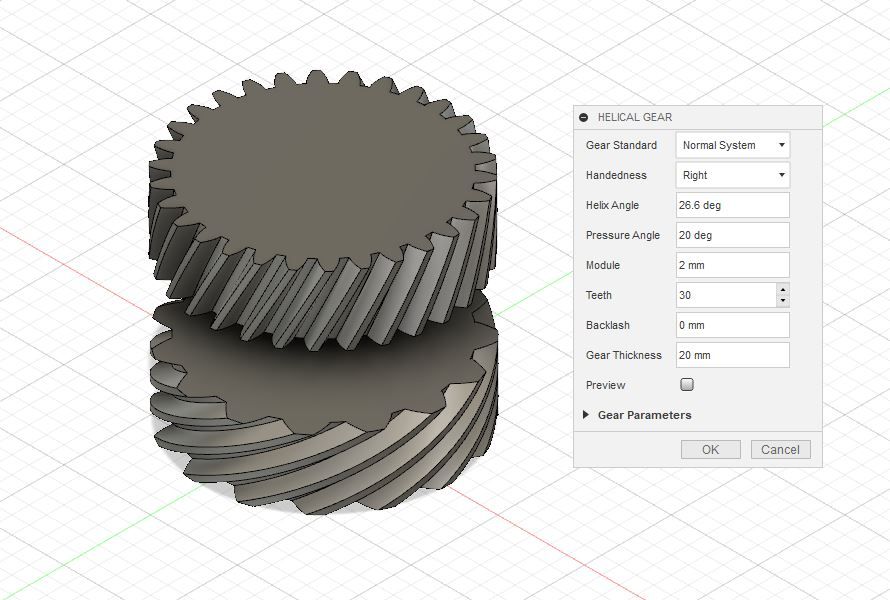Click the Gear Thickness label
This screenshot has height=600, width=890.
pos(623,355)
